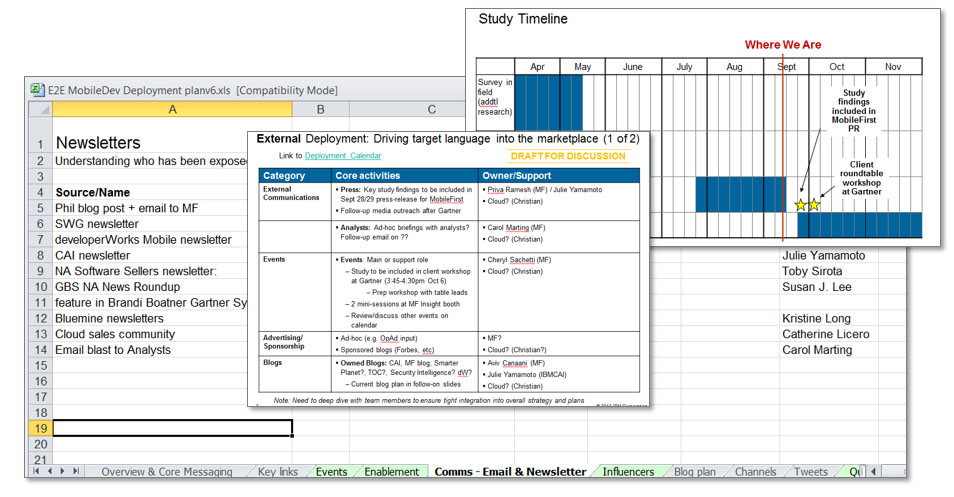Open the Deployment Calendar link

coord(342,156)
